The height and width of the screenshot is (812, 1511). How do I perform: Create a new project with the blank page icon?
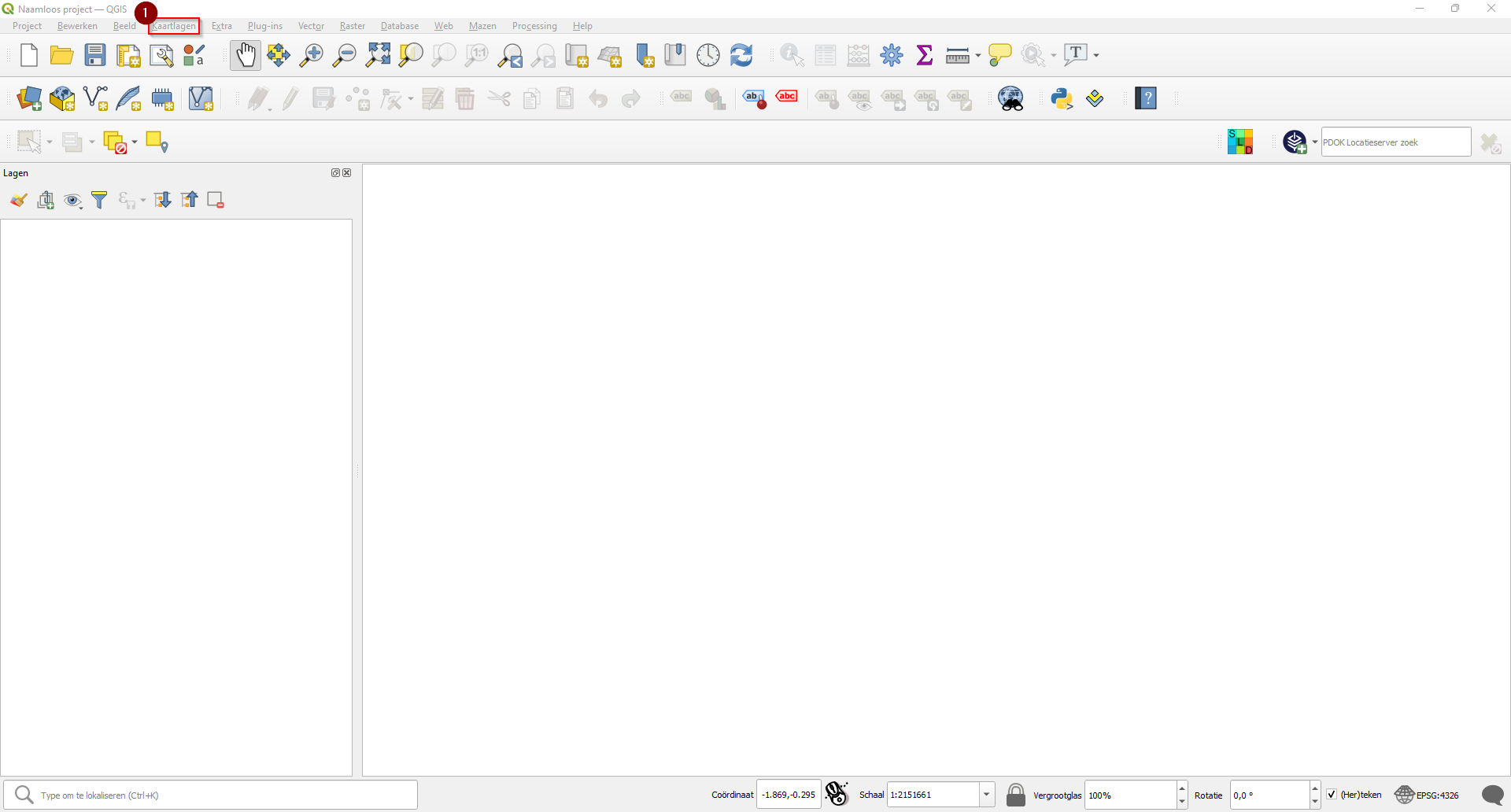coord(28,55)
